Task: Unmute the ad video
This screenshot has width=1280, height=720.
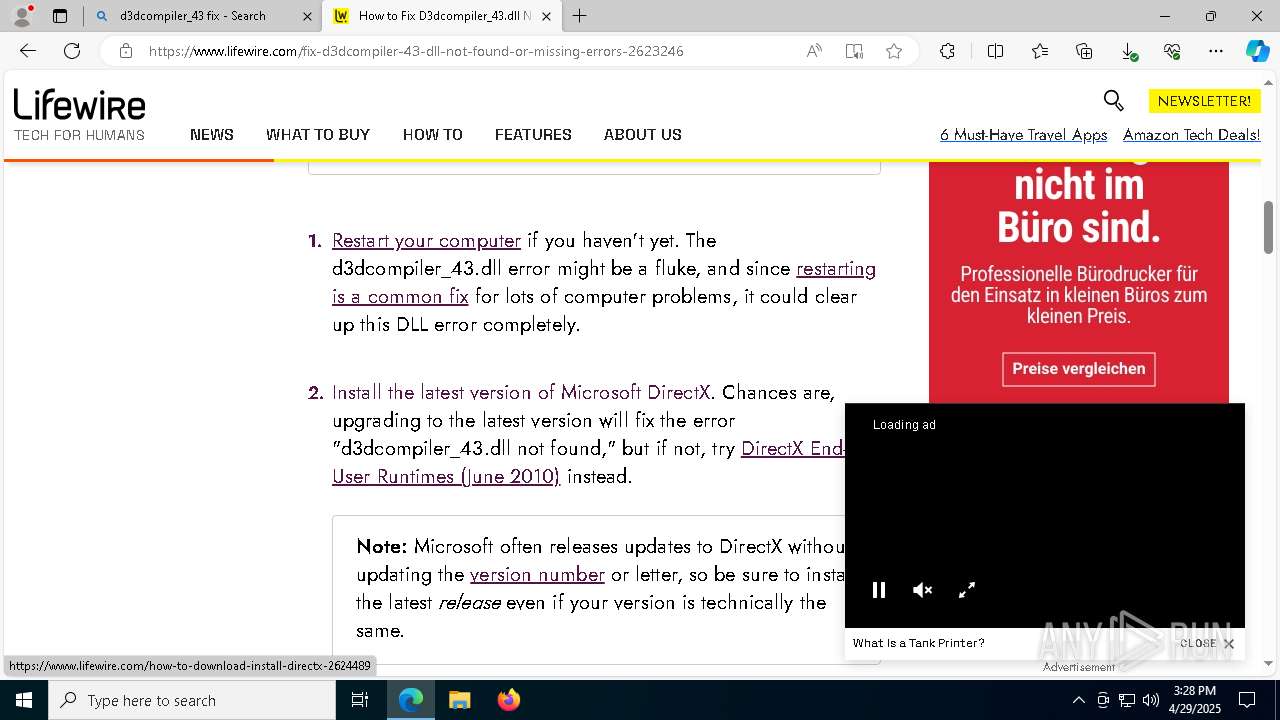Action: 923,590
